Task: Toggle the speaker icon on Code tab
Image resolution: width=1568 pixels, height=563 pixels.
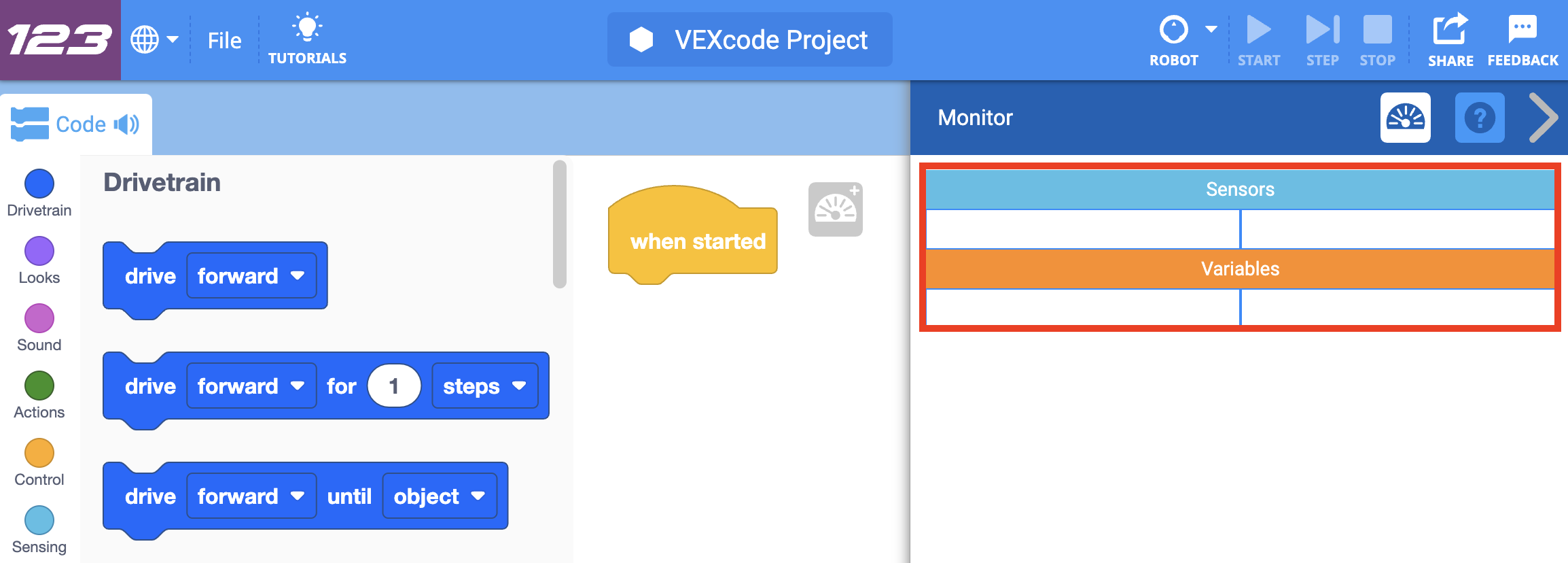Action: point(126,124)
